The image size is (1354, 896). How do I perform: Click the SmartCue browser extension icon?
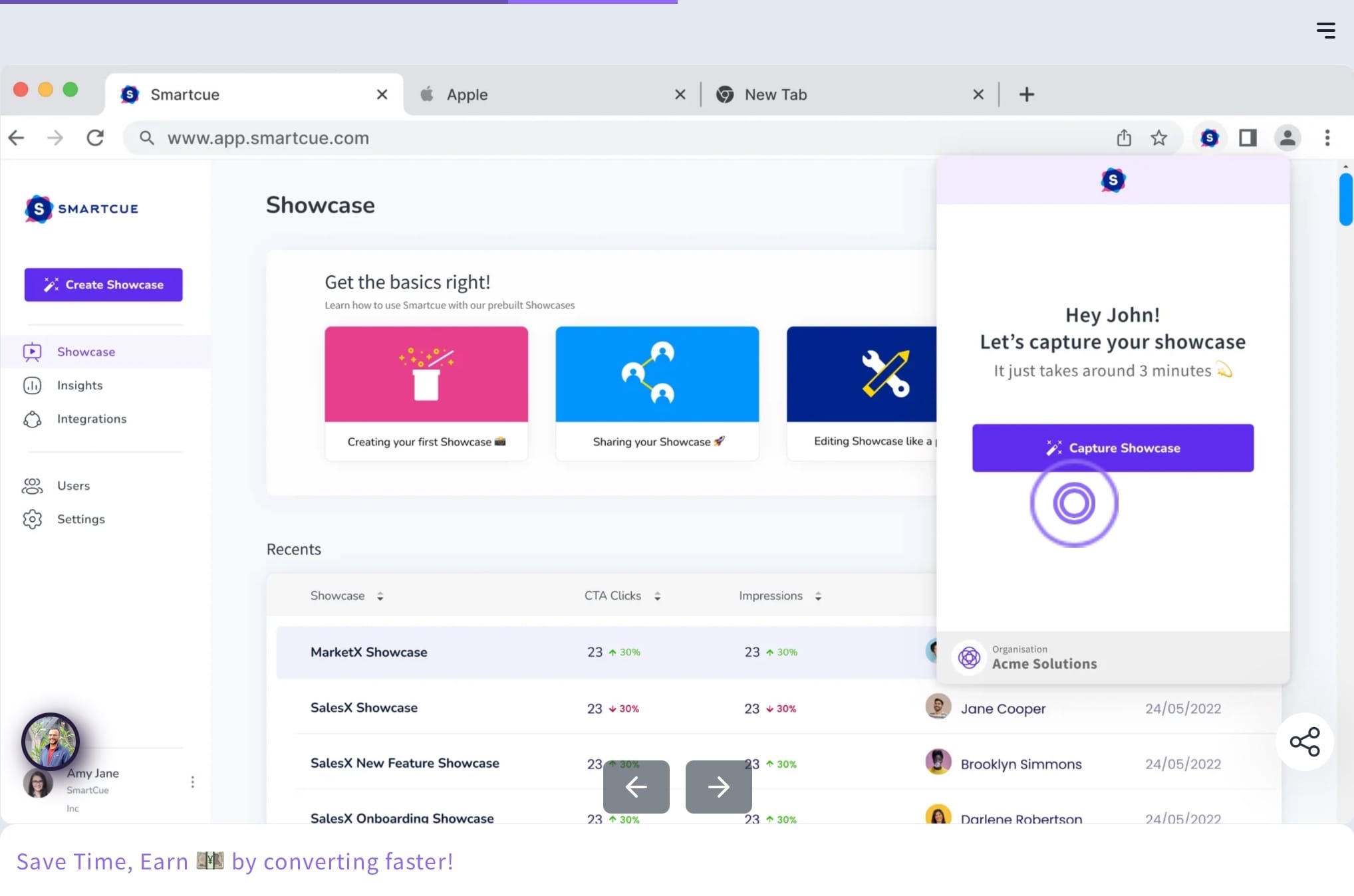[x=1210, y=138]
